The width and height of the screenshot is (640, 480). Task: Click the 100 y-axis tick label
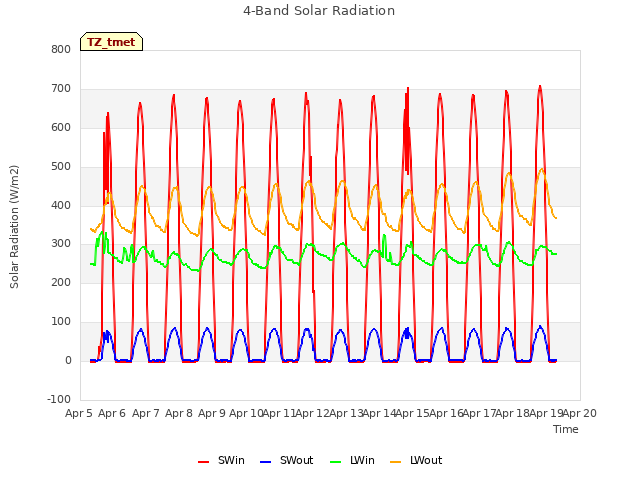(x=61, y=322)
